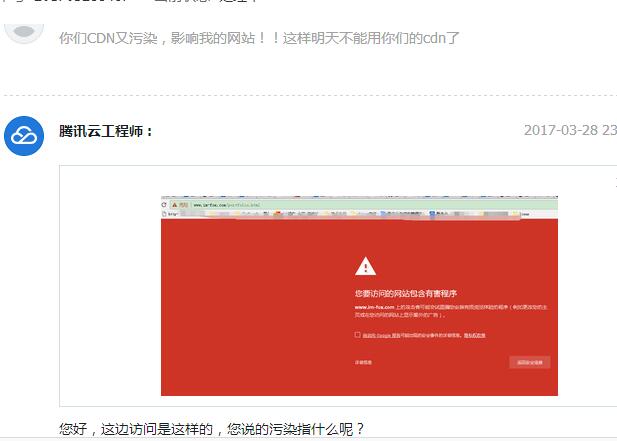Click the page icon beside http bookmark

tap(165, 214)
